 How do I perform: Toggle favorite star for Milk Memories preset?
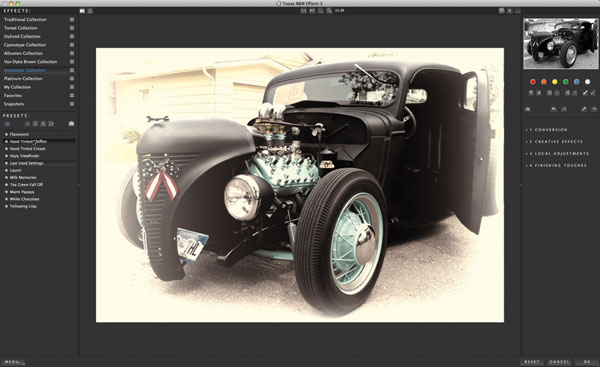pos(6,178)
